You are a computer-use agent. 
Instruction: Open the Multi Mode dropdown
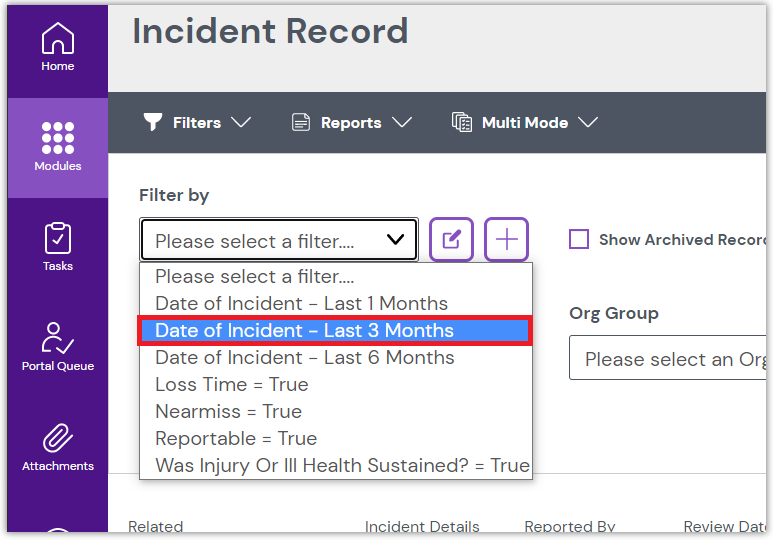[x=525, y=122]
